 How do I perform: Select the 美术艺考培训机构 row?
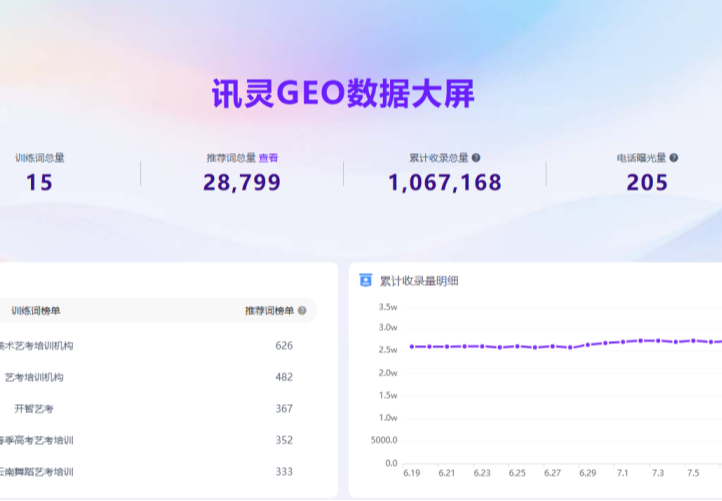[157, 345]
